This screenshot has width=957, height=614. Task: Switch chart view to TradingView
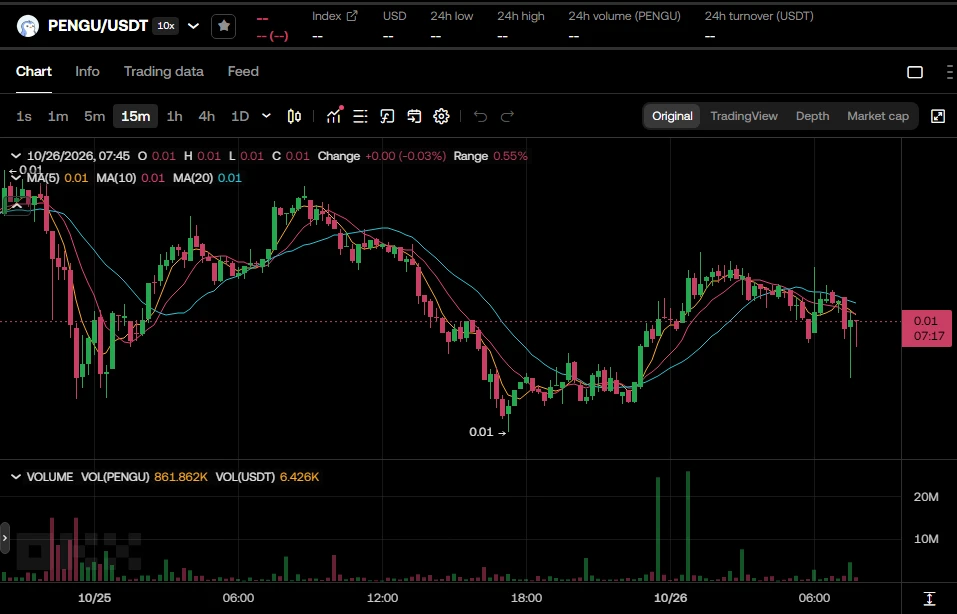click(744, 116)
